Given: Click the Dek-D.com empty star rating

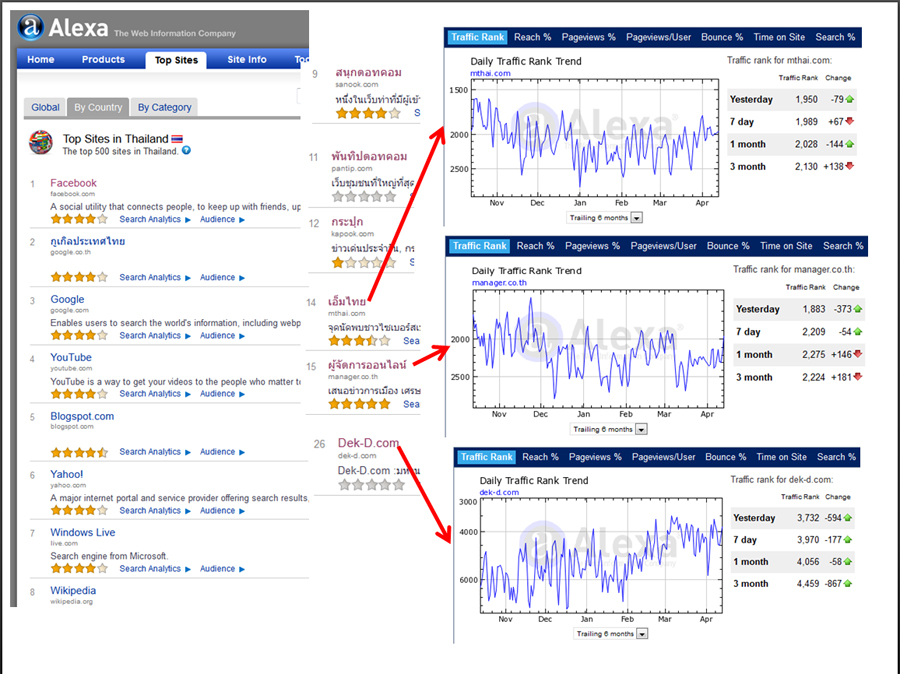Looking at the screenshot, I should point(371,485).
